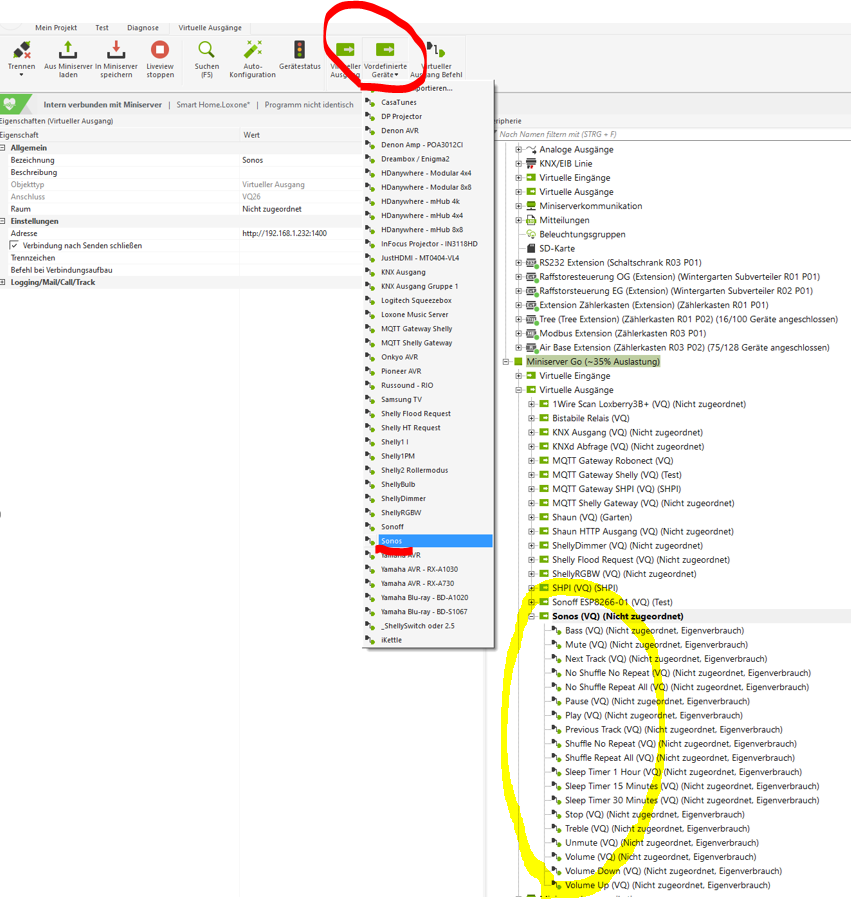Collapse Miniserver Go tree node

click(x=506, y=362)
